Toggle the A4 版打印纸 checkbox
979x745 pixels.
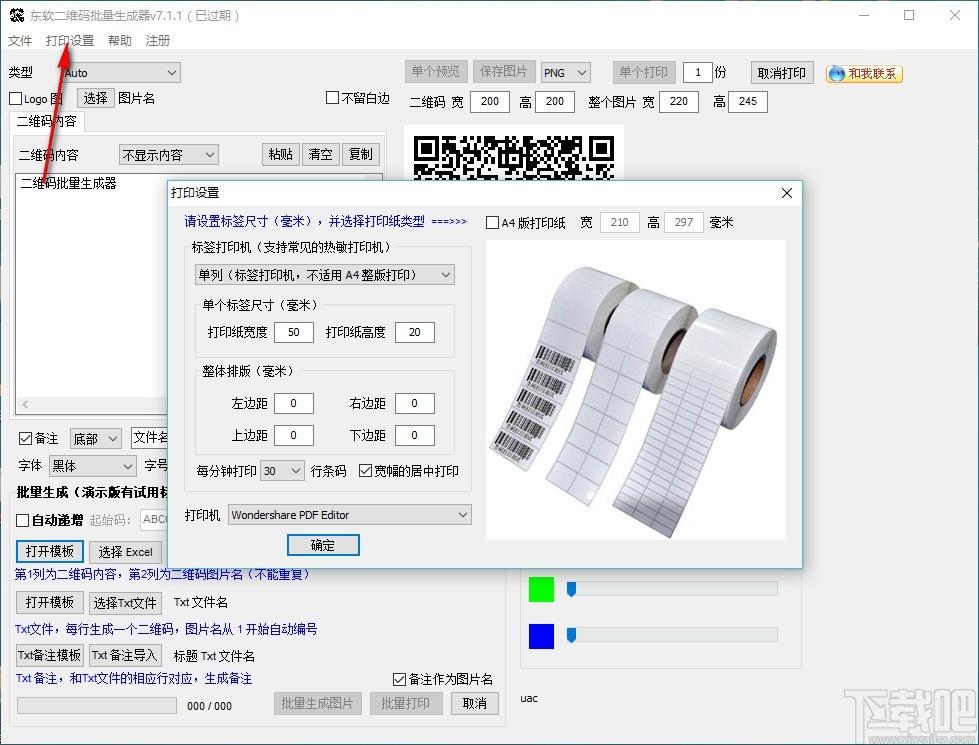coord(492,222)
